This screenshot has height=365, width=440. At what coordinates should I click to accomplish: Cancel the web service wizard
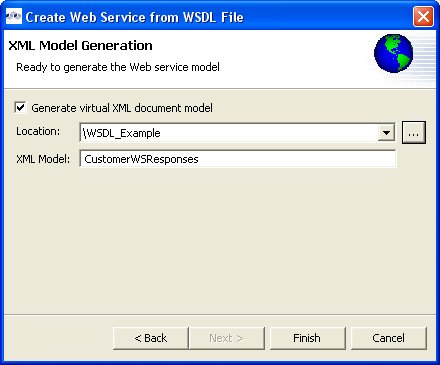388,338
